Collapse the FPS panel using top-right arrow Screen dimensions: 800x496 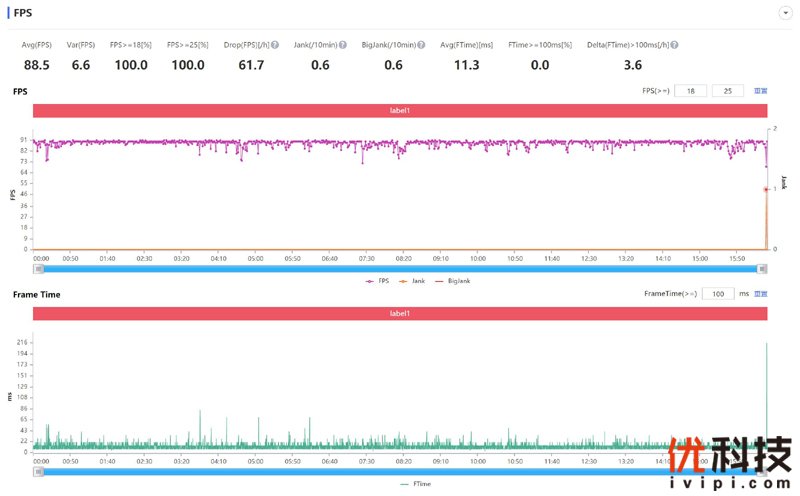785,12
